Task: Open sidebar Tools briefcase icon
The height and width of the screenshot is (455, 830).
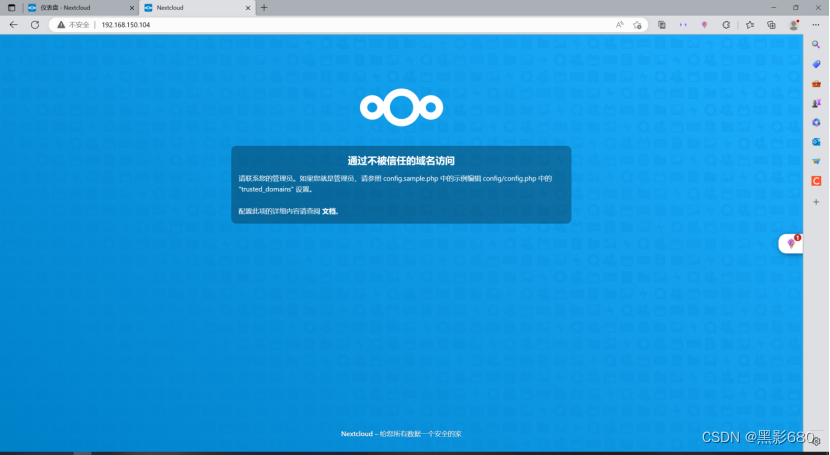Action: (816, 84)
